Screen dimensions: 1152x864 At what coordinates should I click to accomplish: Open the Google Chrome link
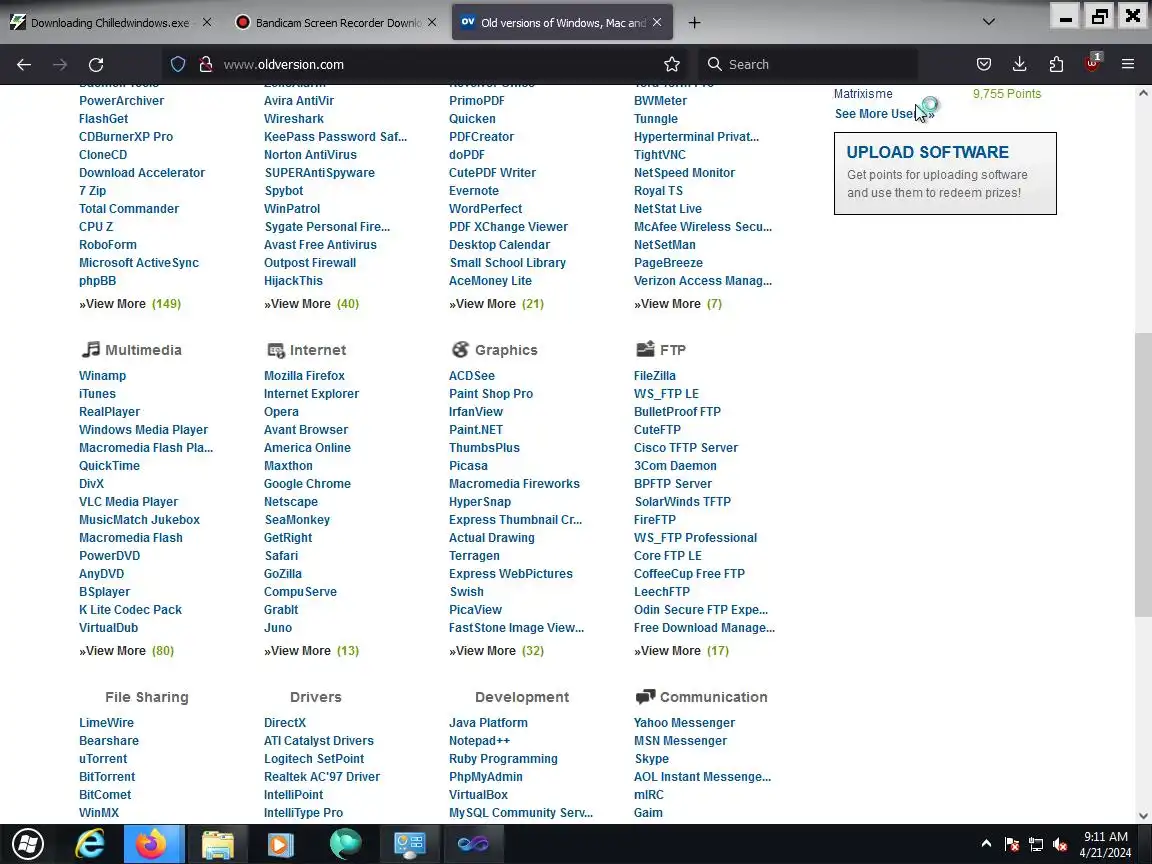tap(307, 483)
